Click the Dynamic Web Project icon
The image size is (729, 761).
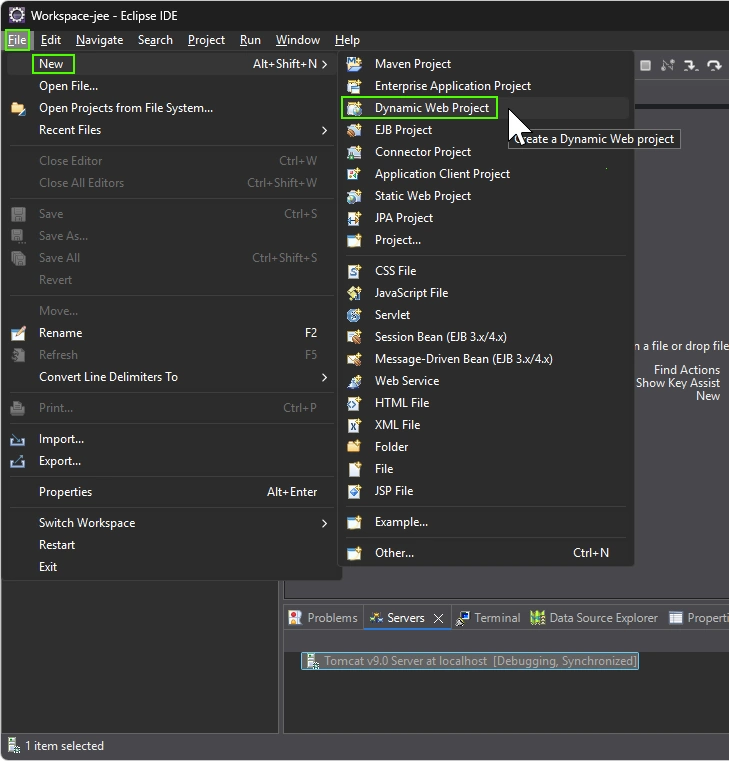pos(354,108)
